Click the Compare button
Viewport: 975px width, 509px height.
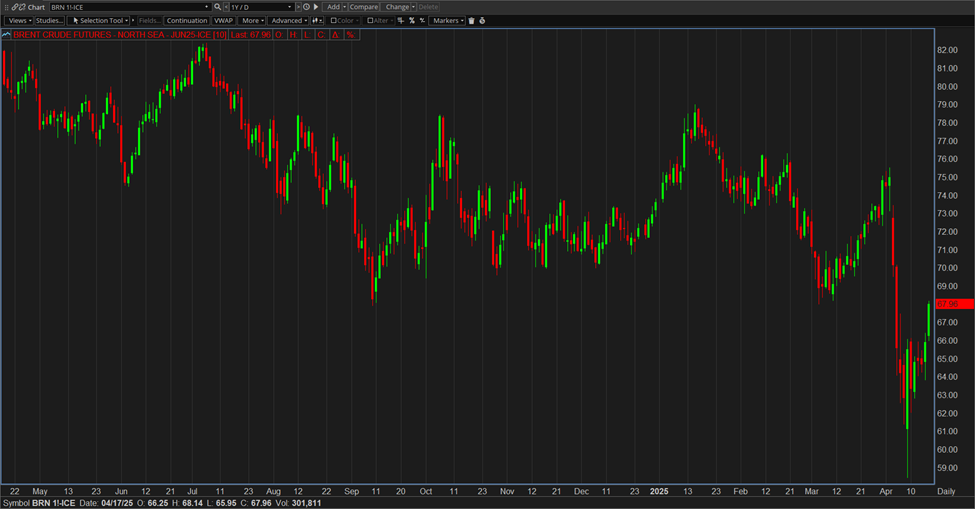(364, 7)
